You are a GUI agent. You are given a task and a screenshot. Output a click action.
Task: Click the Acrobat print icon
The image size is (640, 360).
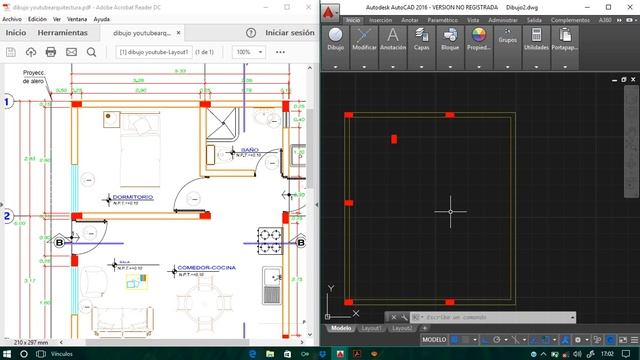point(51,52)
